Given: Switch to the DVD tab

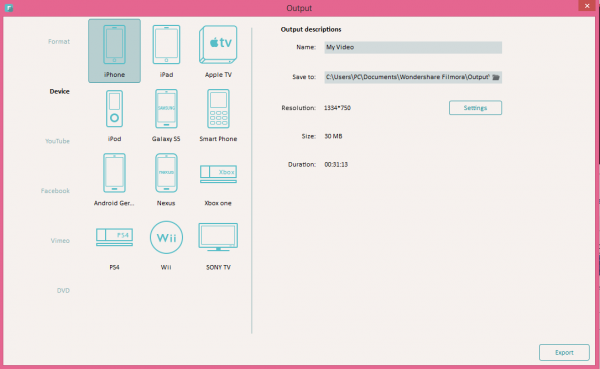Looking at the screenshot, I should [63, 291].
